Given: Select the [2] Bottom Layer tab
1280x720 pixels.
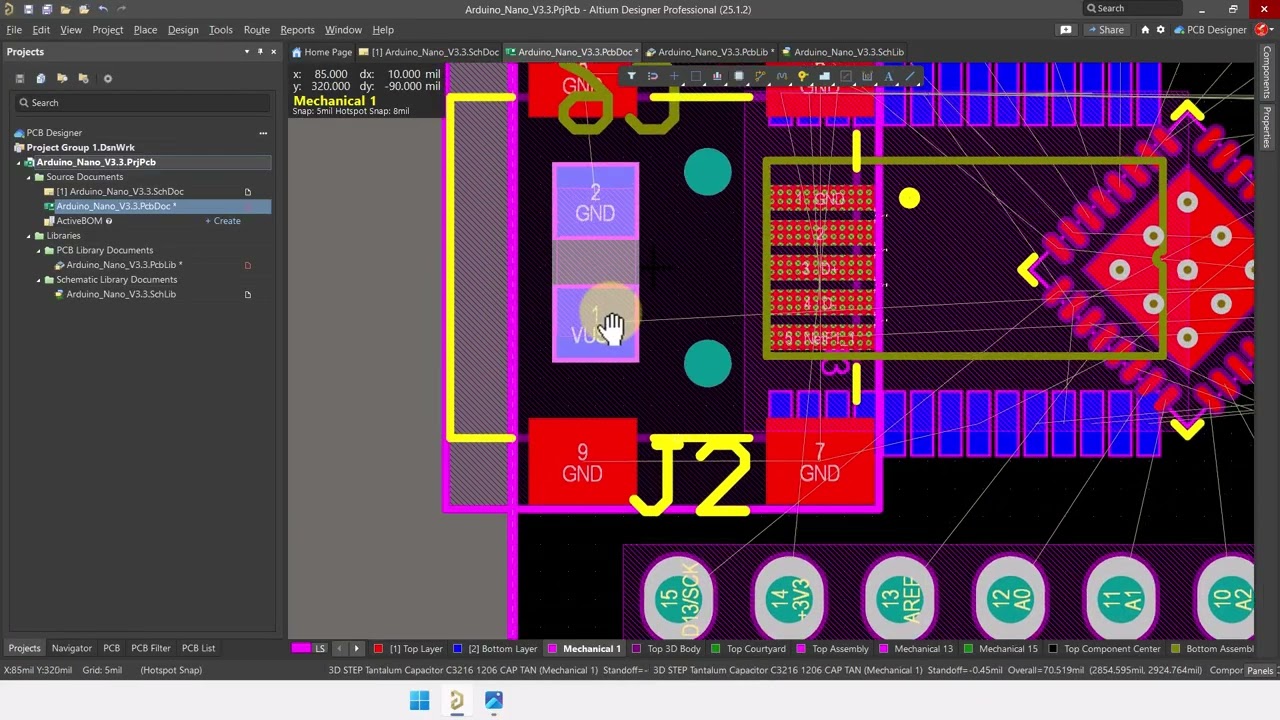Looking at the screenshot, I should 494,649.
